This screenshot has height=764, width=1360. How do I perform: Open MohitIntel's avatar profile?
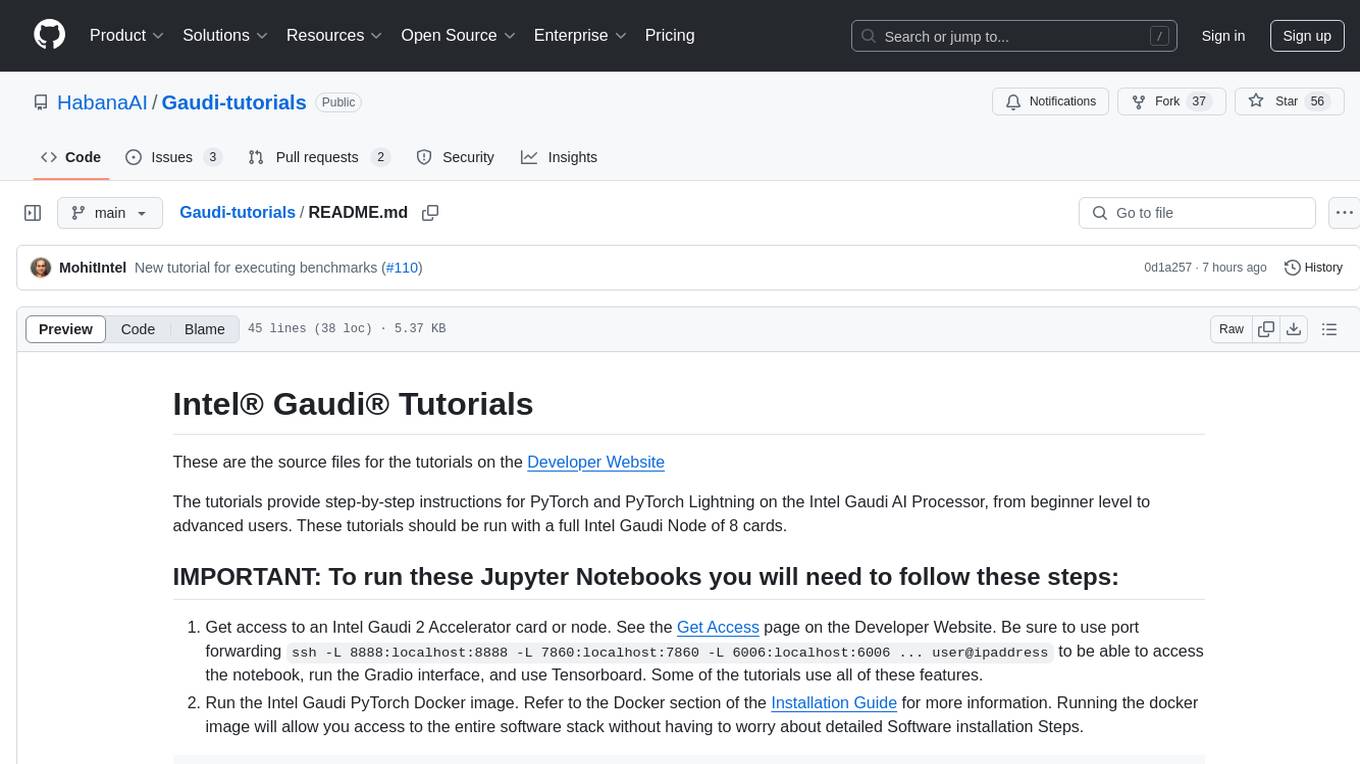[x=41, y=268]
